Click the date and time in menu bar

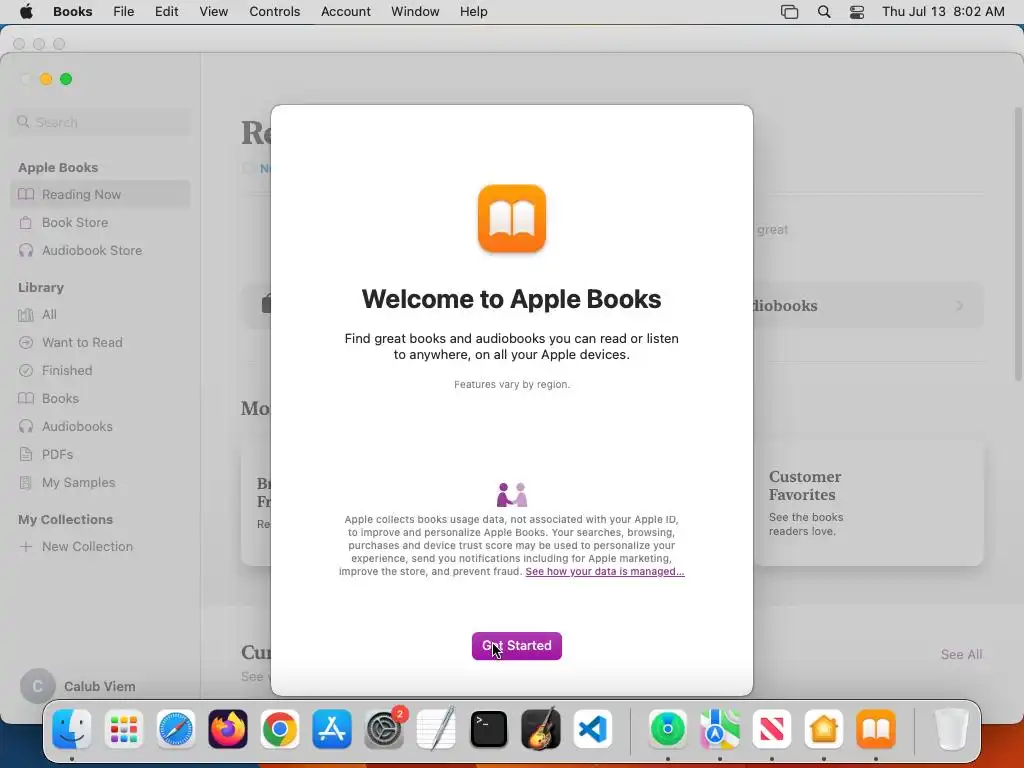click(x=943, y=12)
